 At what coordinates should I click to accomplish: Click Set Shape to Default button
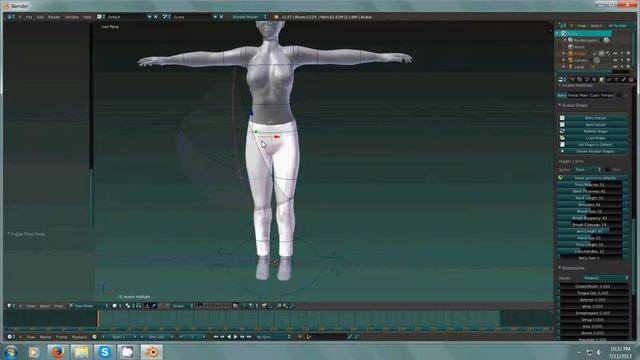tap(595, 144)
